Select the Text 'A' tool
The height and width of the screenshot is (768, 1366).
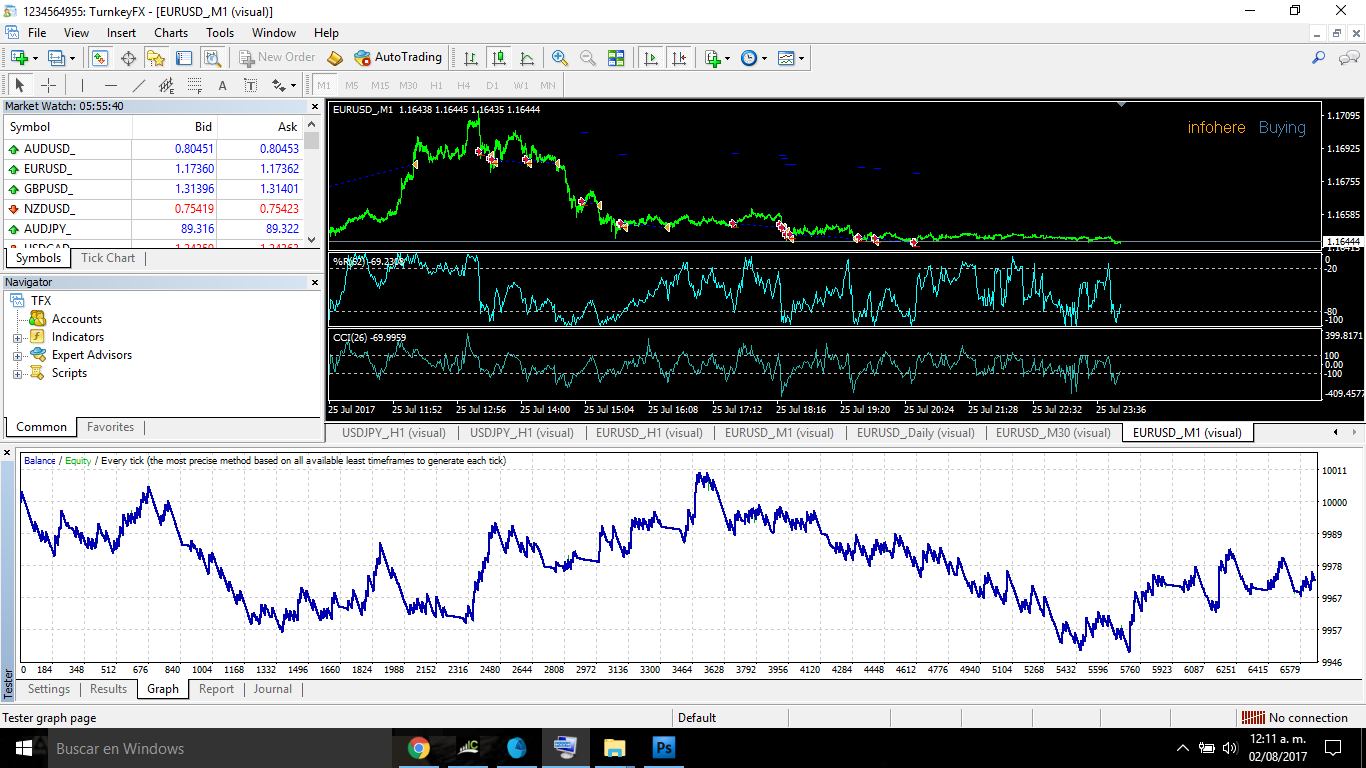[x=222, y=85]
